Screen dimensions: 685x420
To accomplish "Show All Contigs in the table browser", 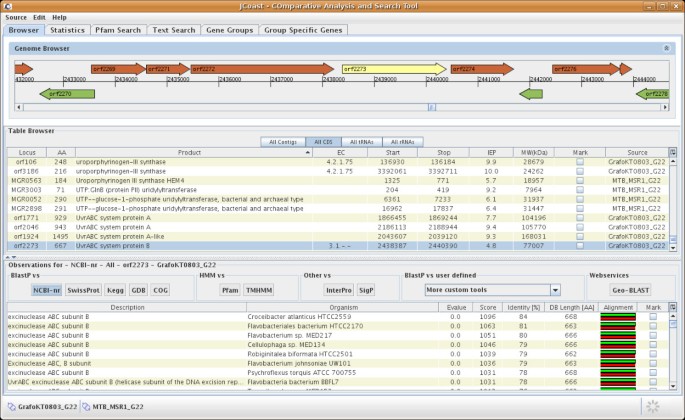I will [x=283, y=142].
